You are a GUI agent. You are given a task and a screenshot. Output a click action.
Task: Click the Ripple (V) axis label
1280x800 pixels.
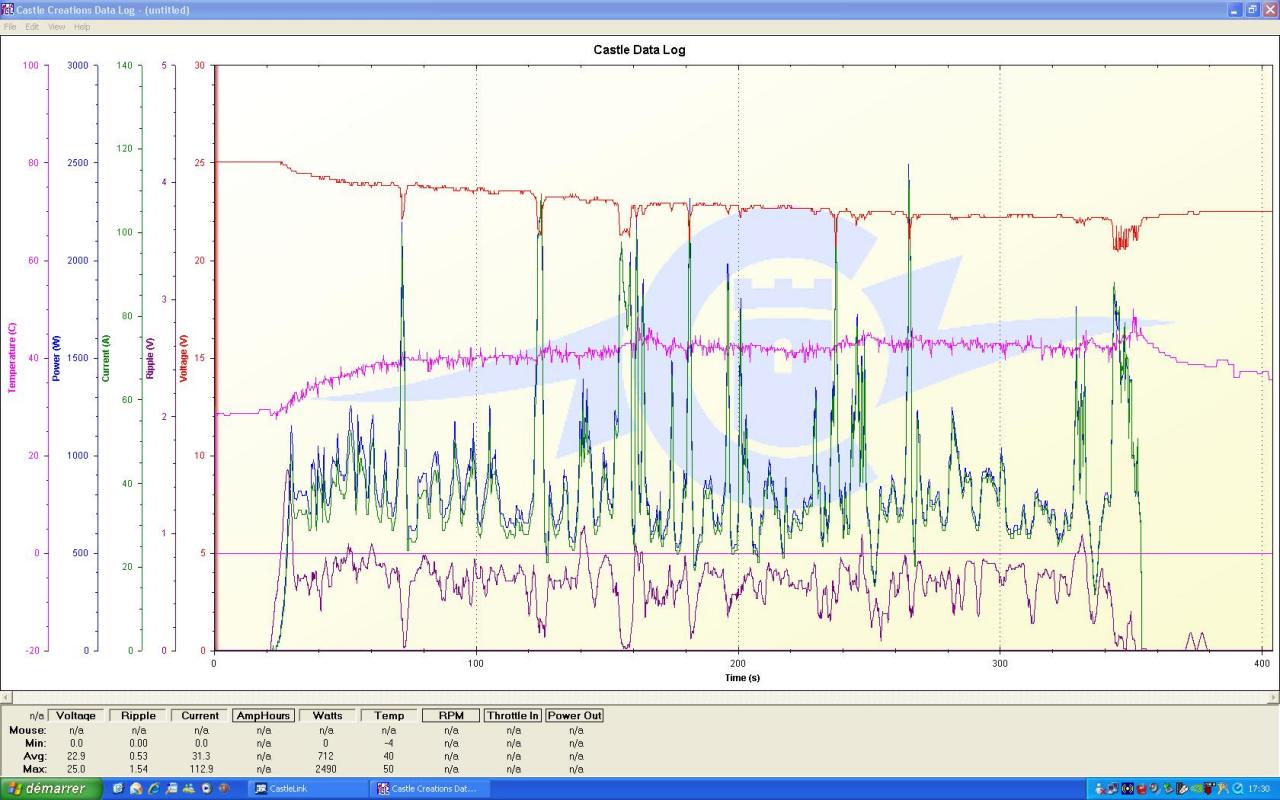tap(150, 357)
